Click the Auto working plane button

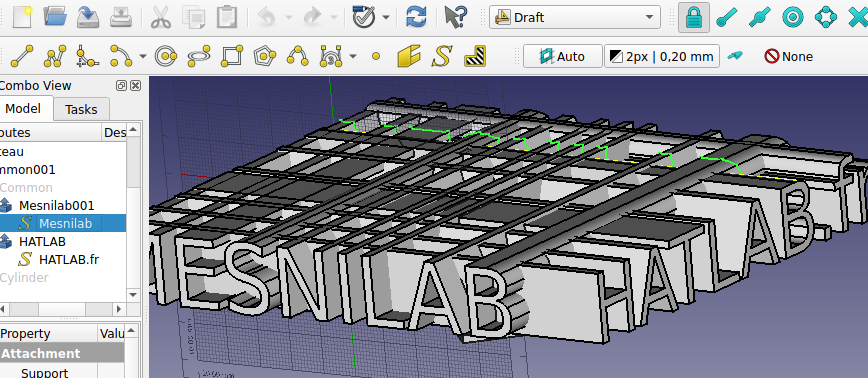coord(563,56)
